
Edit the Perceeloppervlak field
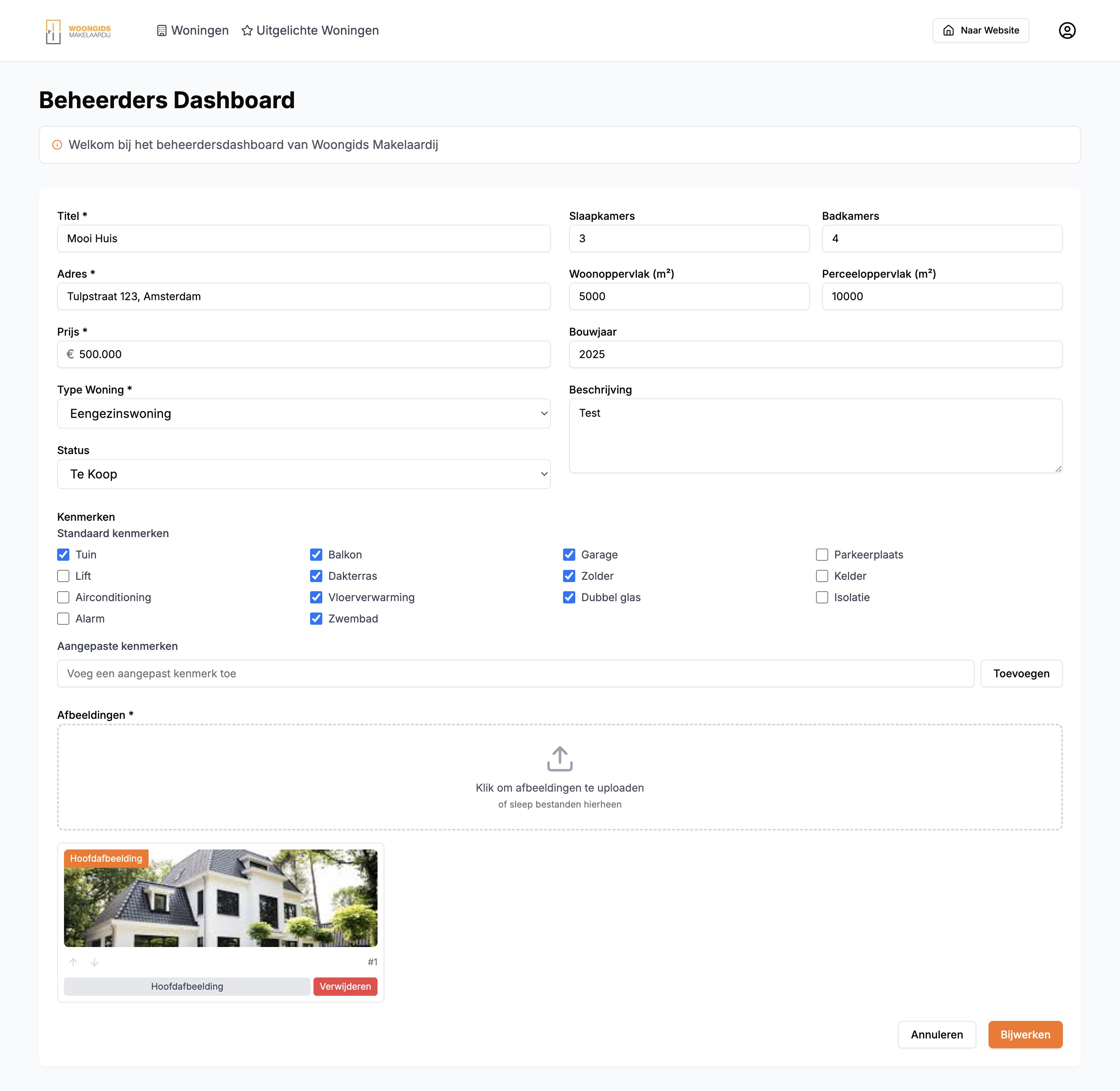(x=942, y=296)
